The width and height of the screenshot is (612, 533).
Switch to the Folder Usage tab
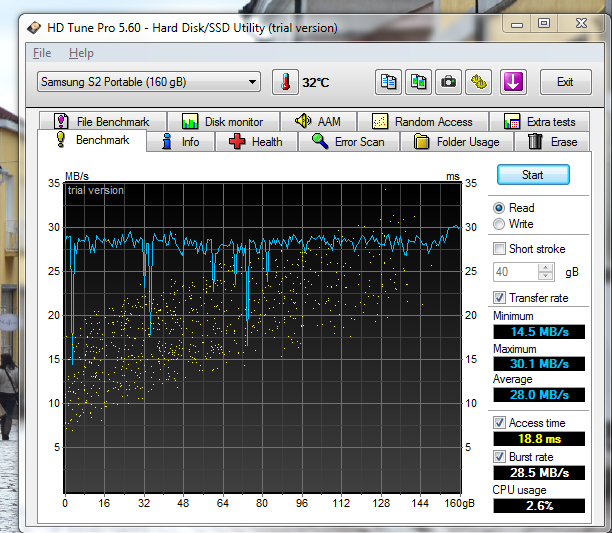coord(457,142)
